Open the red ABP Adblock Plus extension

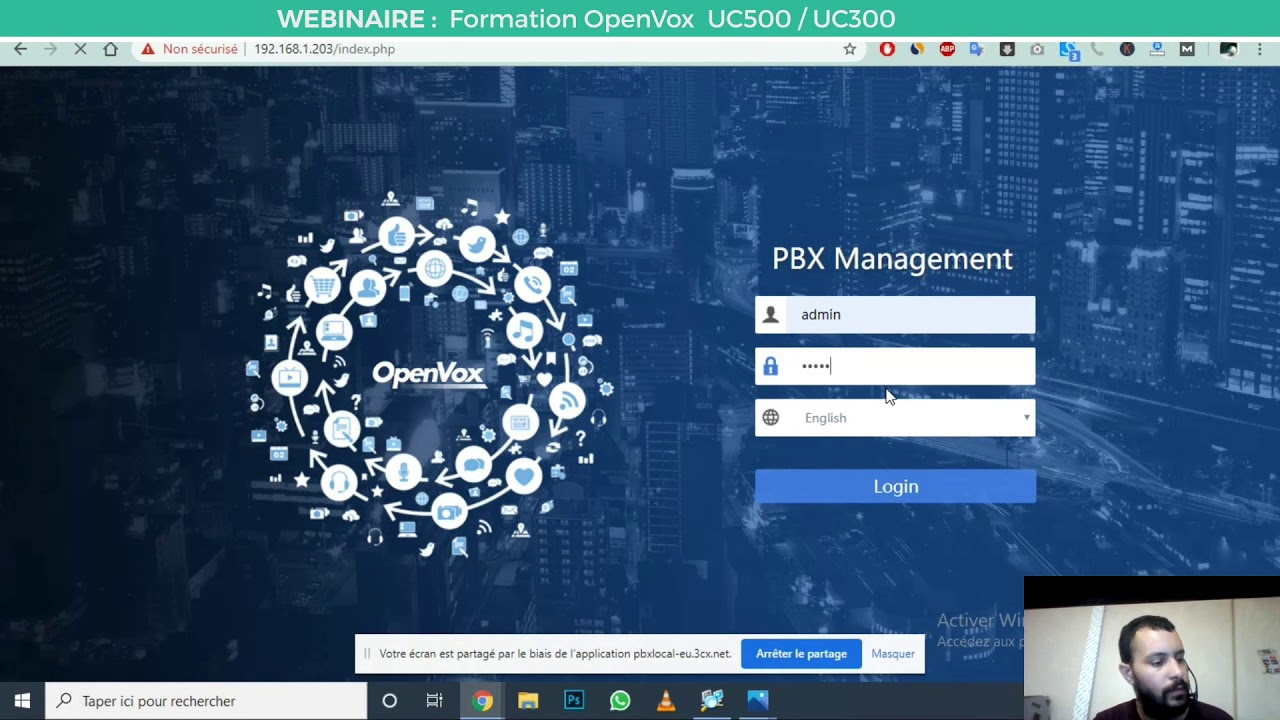pyautogui.click(x=947, y=49)
